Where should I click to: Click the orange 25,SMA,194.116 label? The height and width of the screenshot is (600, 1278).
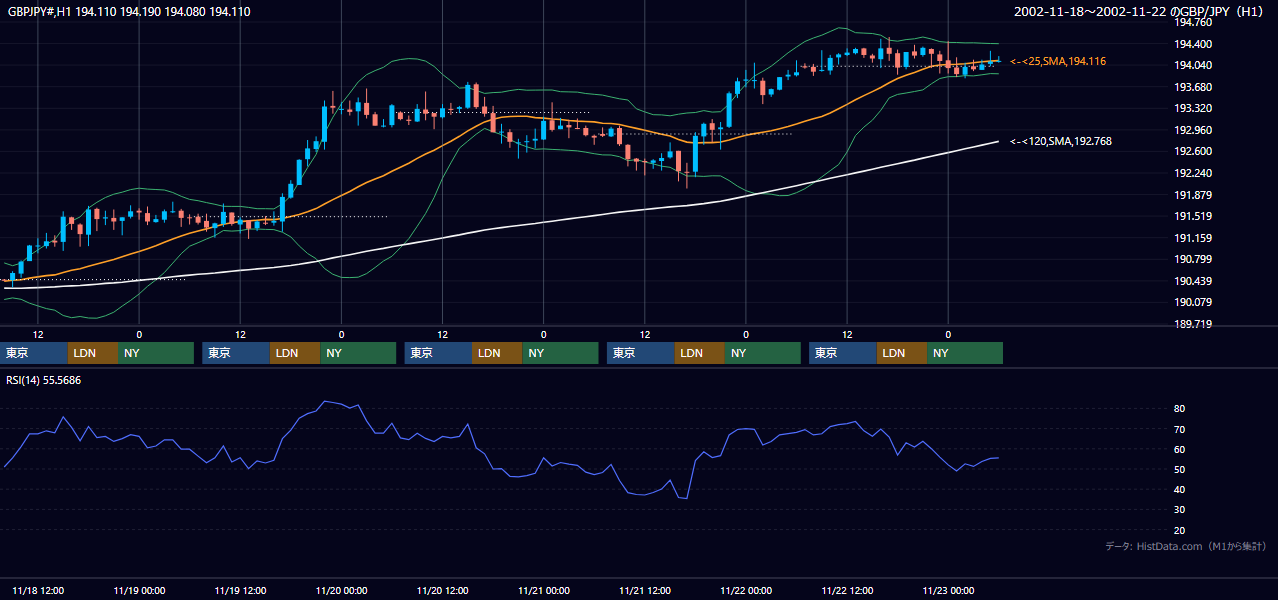coord(1058,62)
